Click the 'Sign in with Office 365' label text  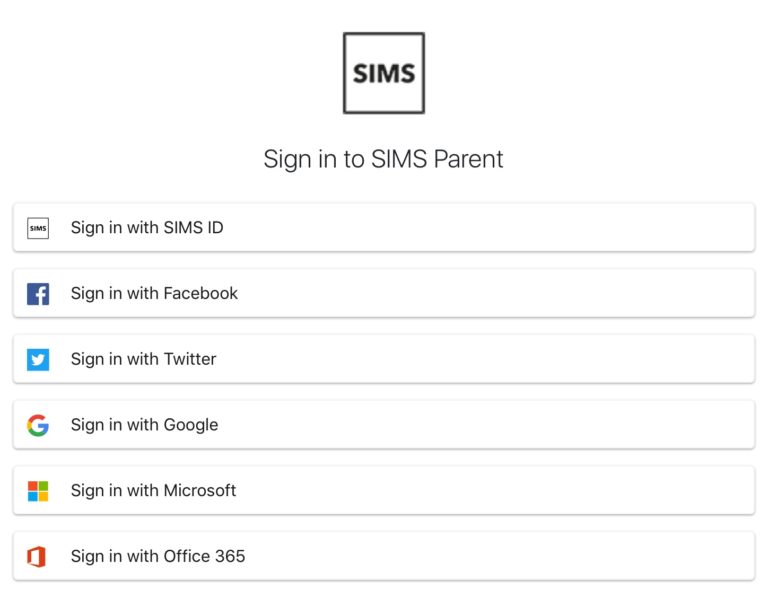[158, 556]
